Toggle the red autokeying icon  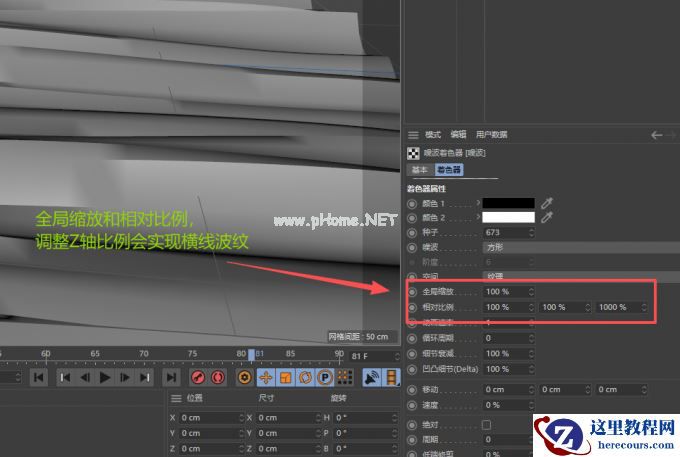pyautogui.click(x=218, y=377)
